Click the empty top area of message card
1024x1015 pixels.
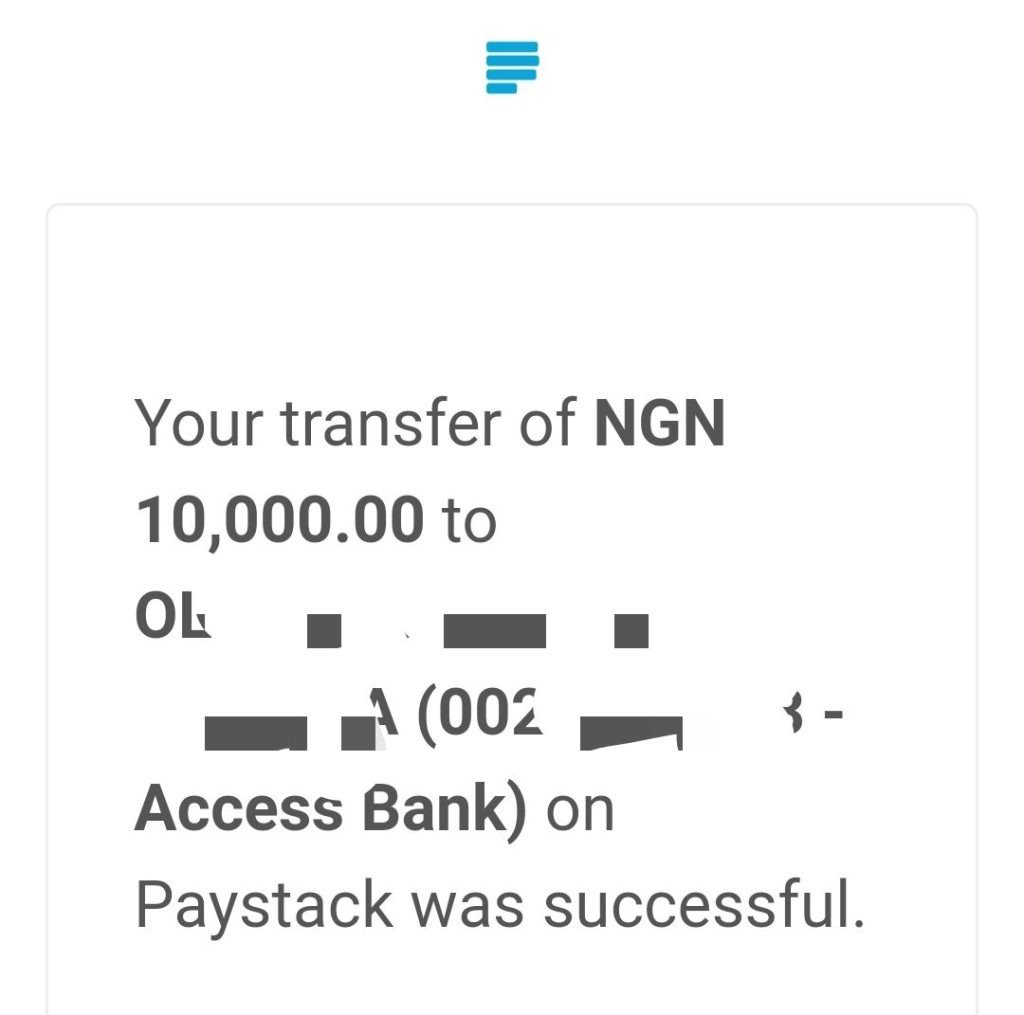click(512, 294)
